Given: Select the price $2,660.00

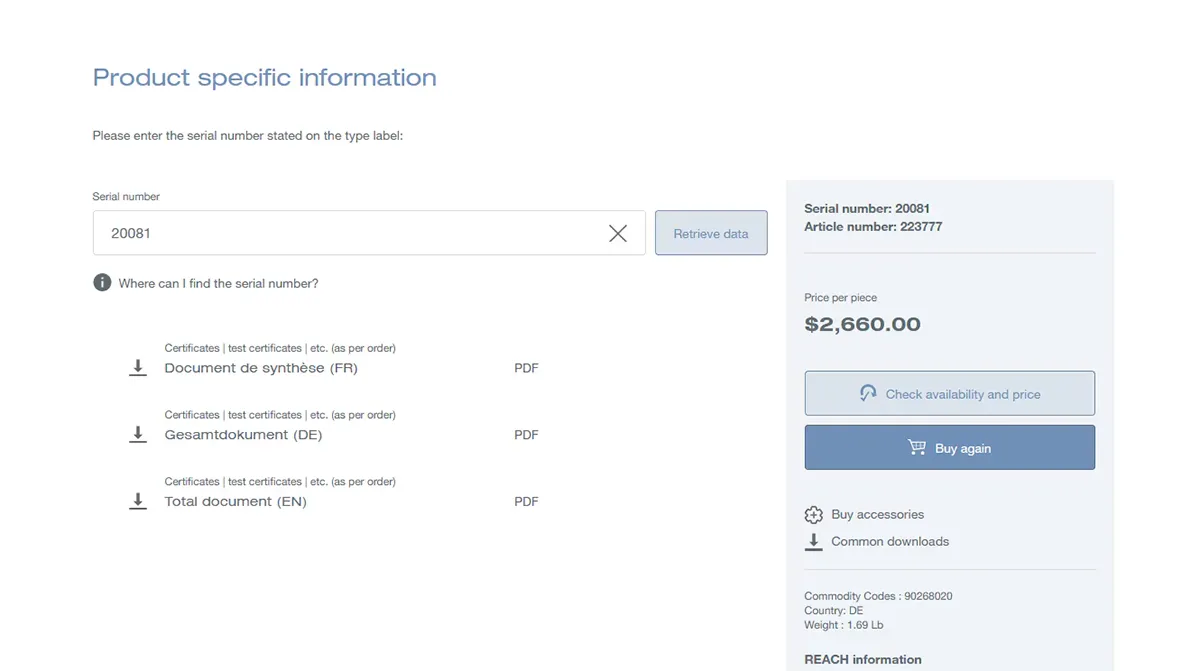Looking at the screenshot, I should [x=862, y=324].
